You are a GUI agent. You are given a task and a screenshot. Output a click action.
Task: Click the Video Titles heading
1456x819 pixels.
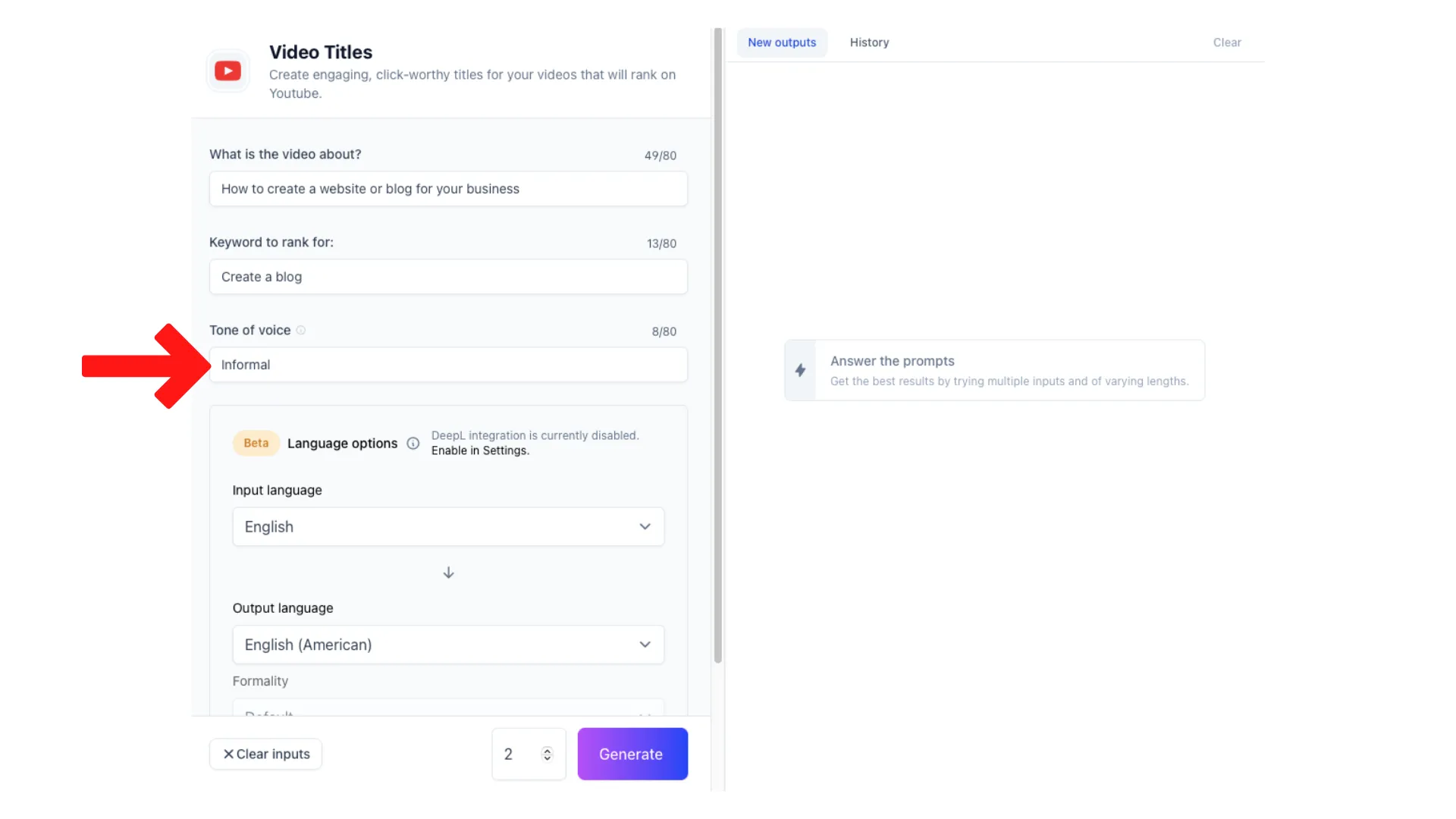coord(321,52)
